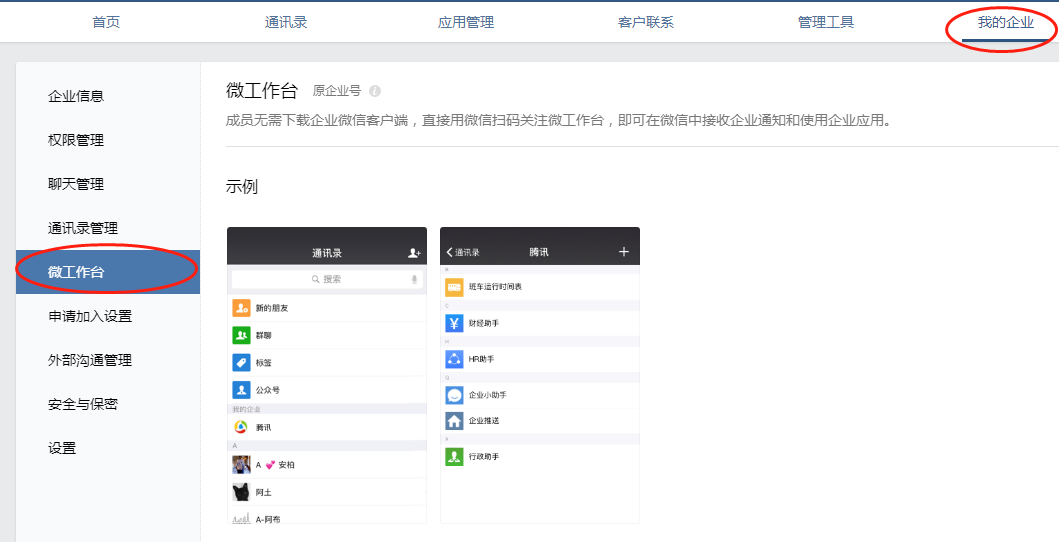Select the 管理工具 tab
Screen dimensions: 1059x542
pyautogui.click(x=826, y=22)
